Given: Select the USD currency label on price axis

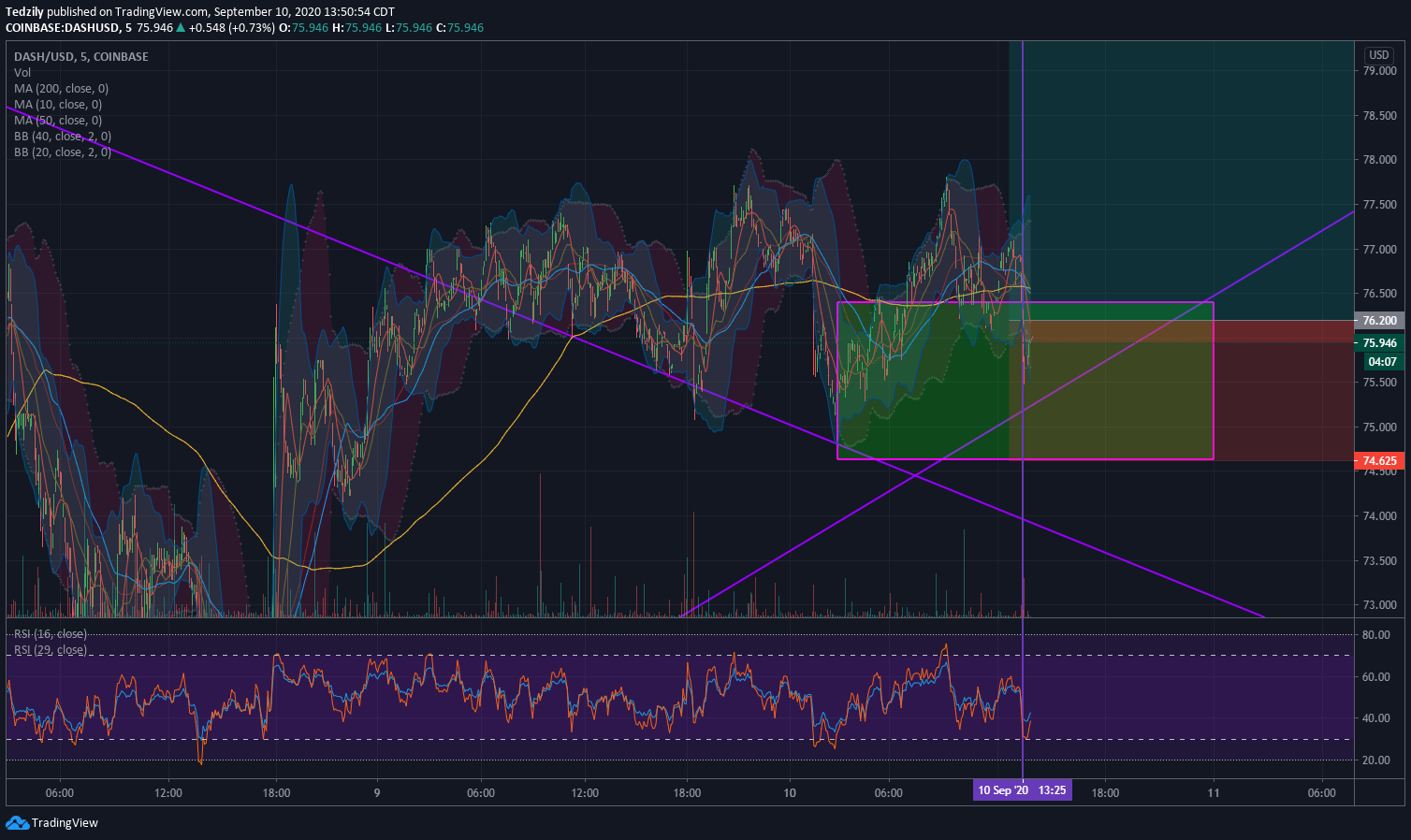Looking at the screenshot, I should coord(1379,55).
